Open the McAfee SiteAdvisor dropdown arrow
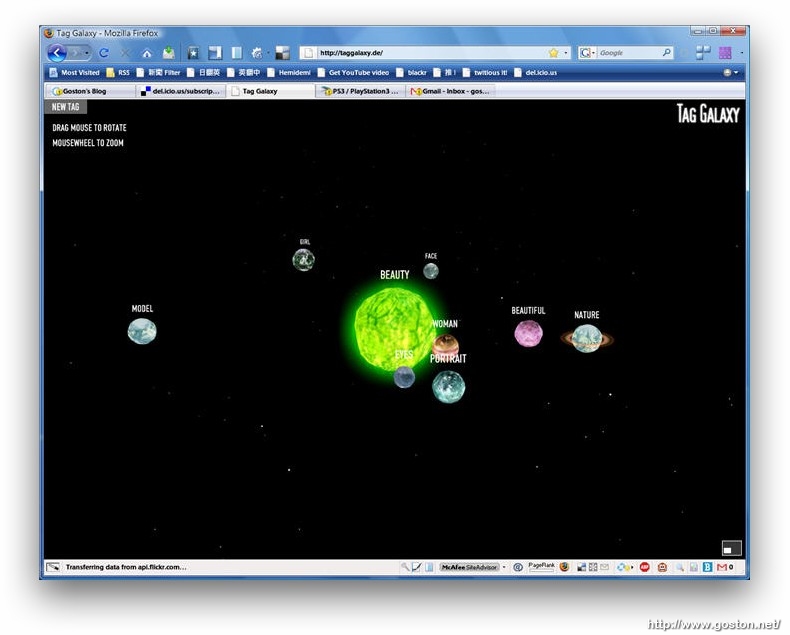This screenshot has width=790, height=635. (504, 567)
